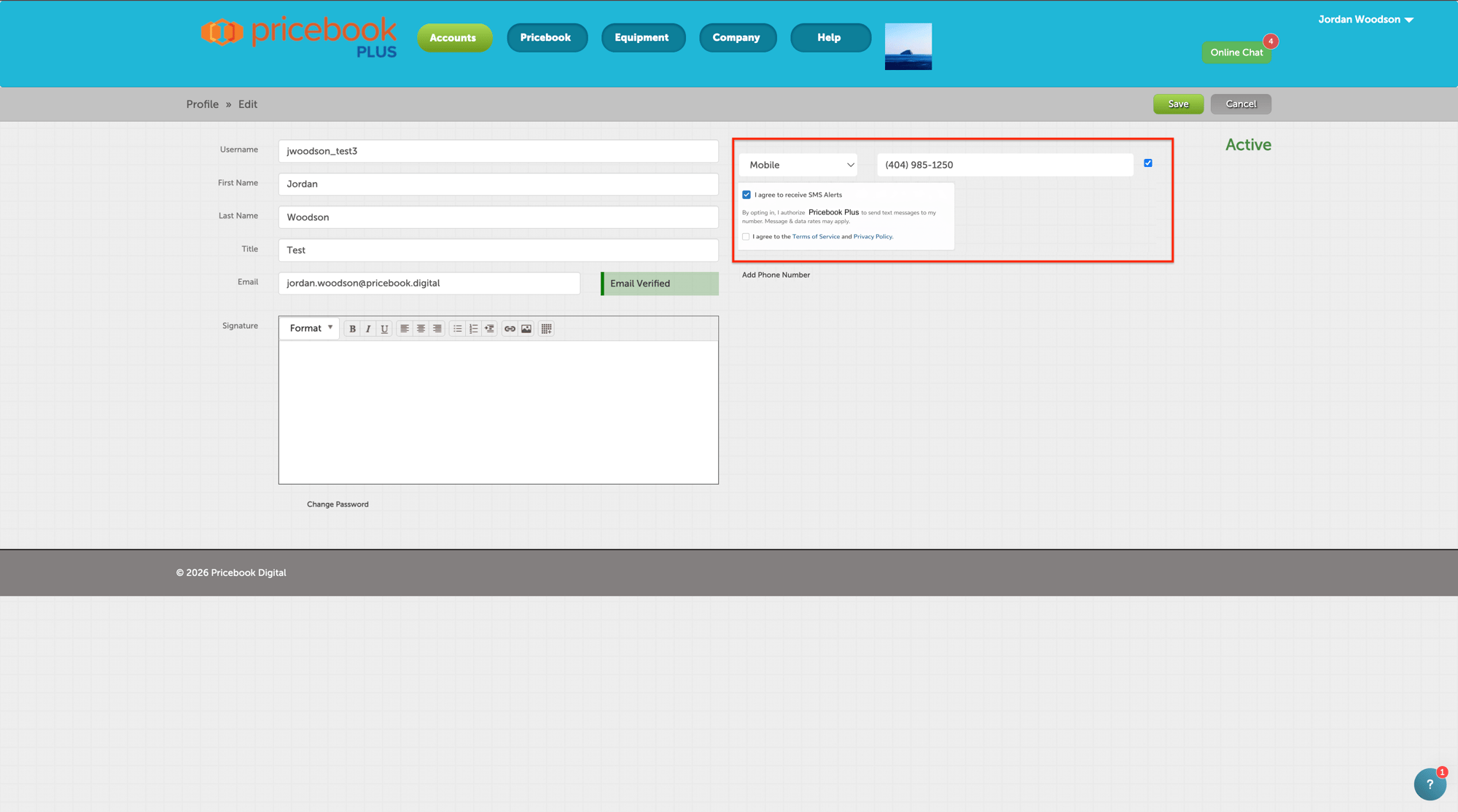This screenshot has height=812, width=1458.
Task: Apply italic formatting in signature
Action: coord(368,329)
